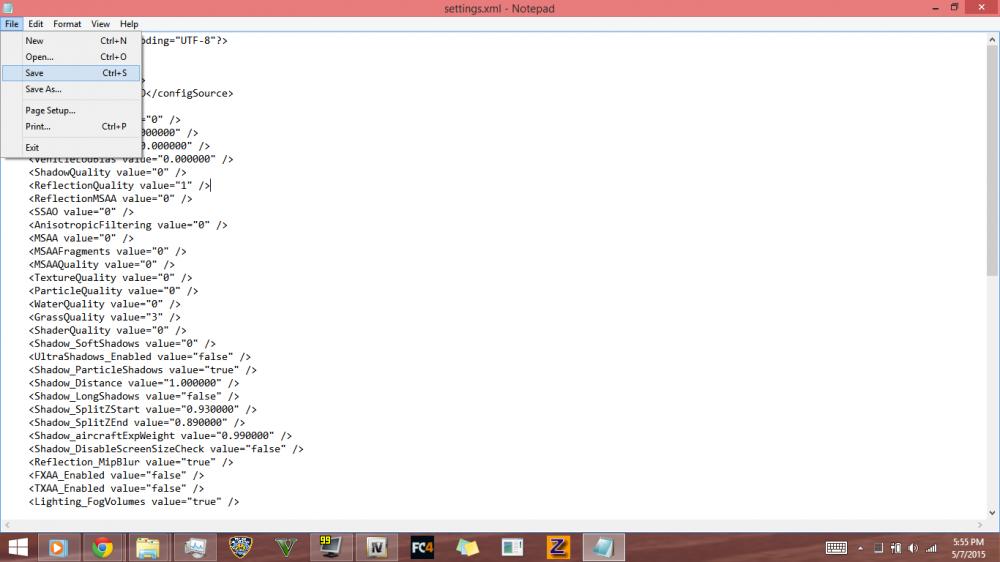Screen dimensions: 1000x562
Task: Choose Open... from the File menu
Action: 71,57
